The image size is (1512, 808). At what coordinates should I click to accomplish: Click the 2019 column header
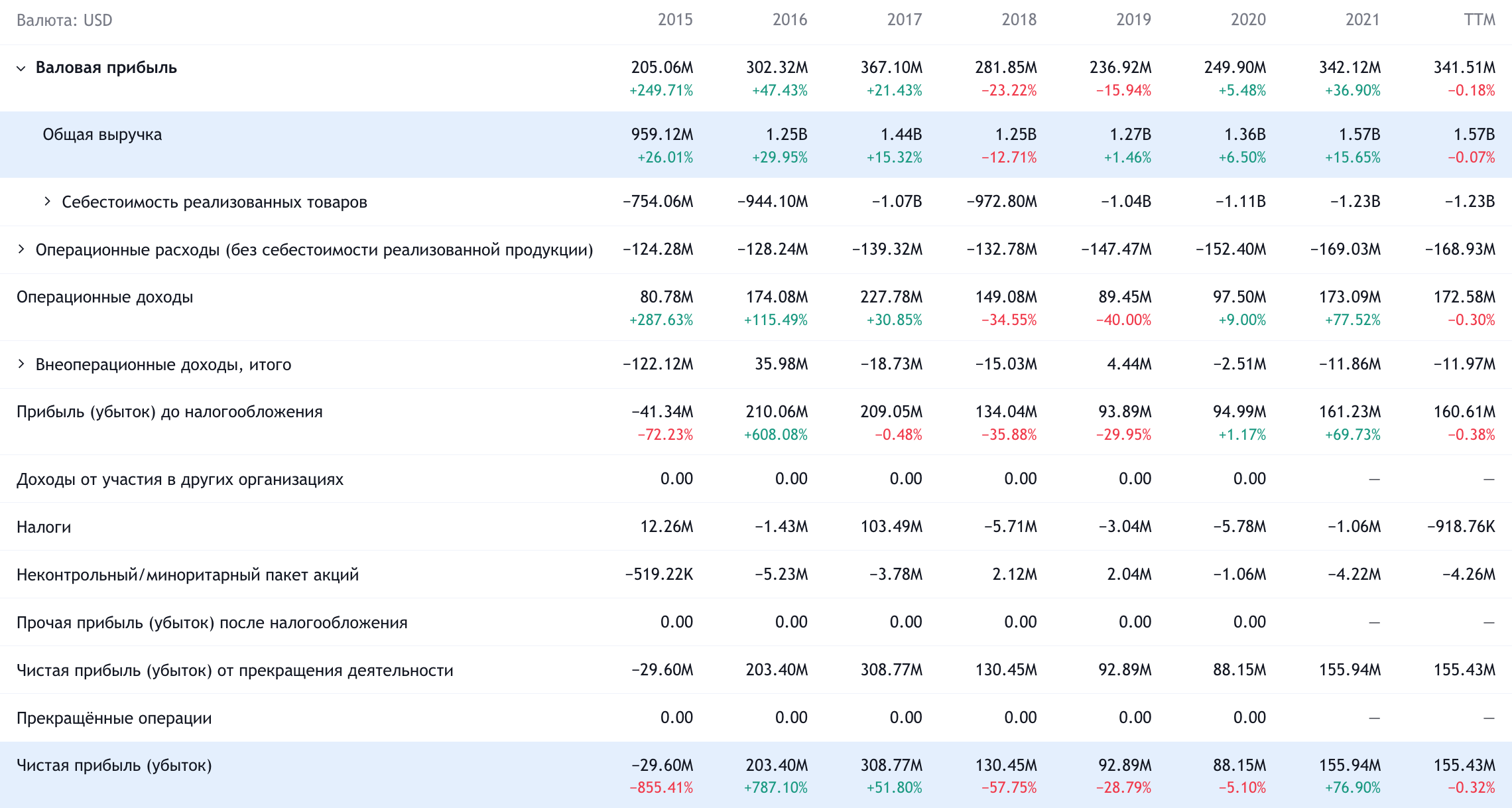click(1134, 20)
